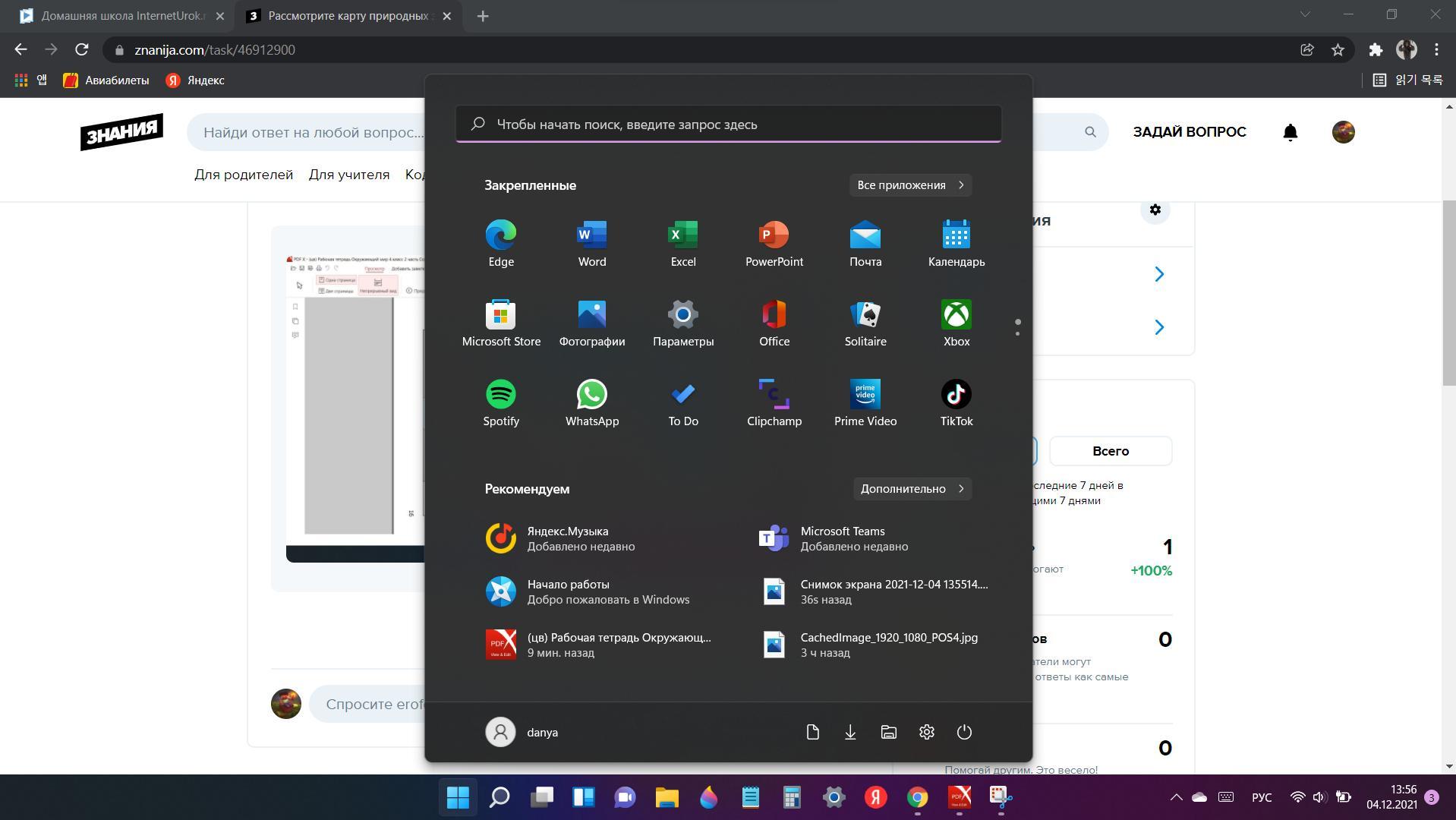Reload the znanija.com page
Screen dimensions: 1456x820
pos(82,50)
